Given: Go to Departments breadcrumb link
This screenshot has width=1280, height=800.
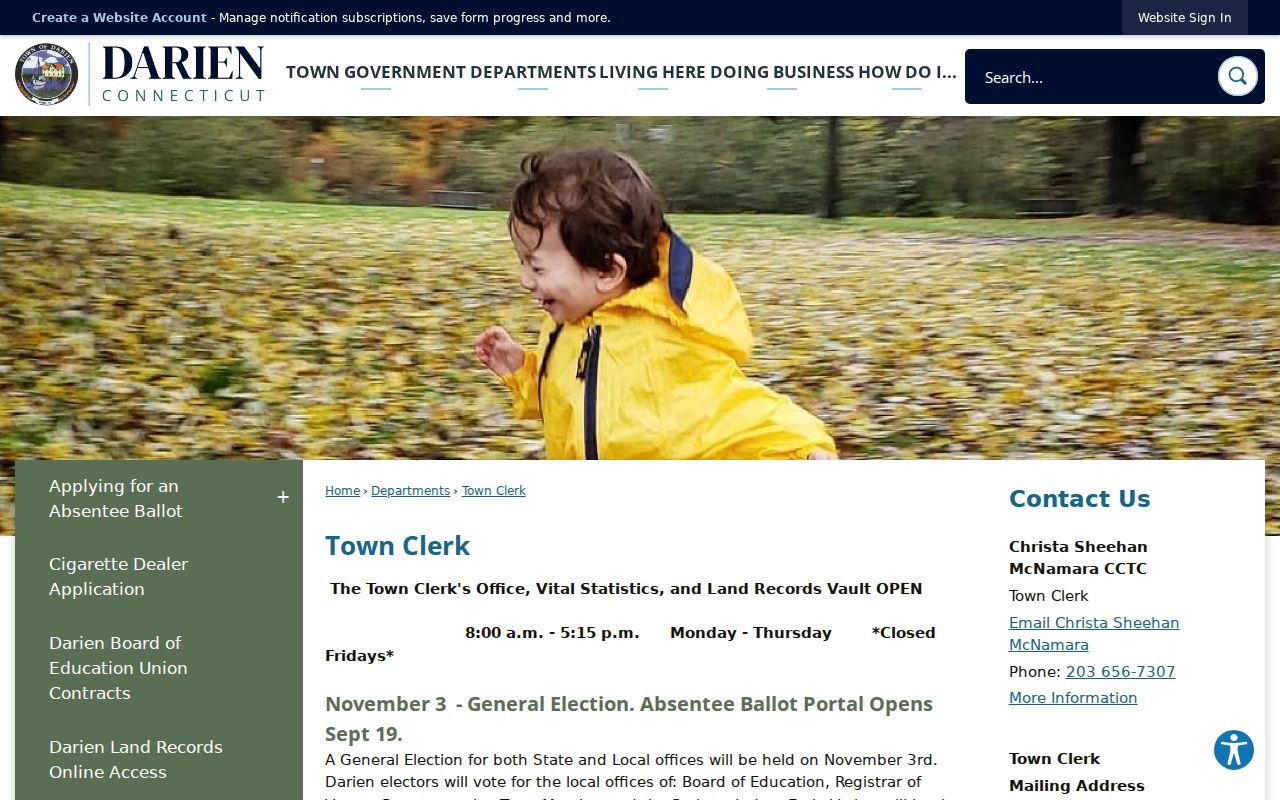Looking at the screenshot, I should click(410, 491).
